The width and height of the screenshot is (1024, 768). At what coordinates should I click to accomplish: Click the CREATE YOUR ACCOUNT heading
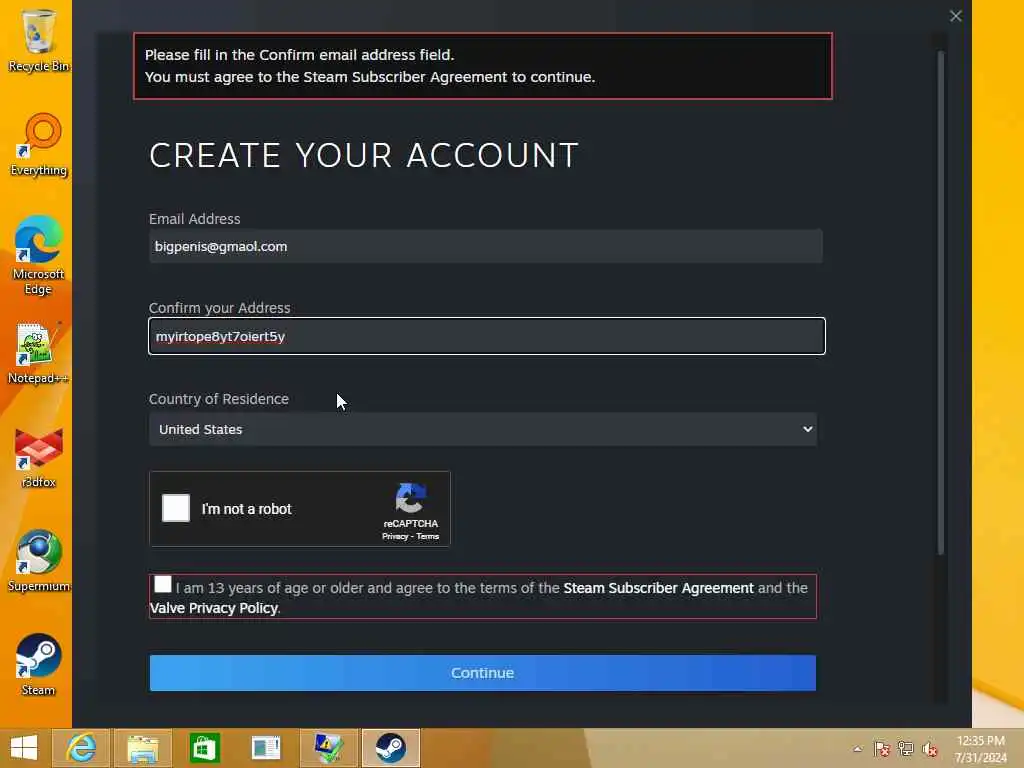(x=364, y=155)
